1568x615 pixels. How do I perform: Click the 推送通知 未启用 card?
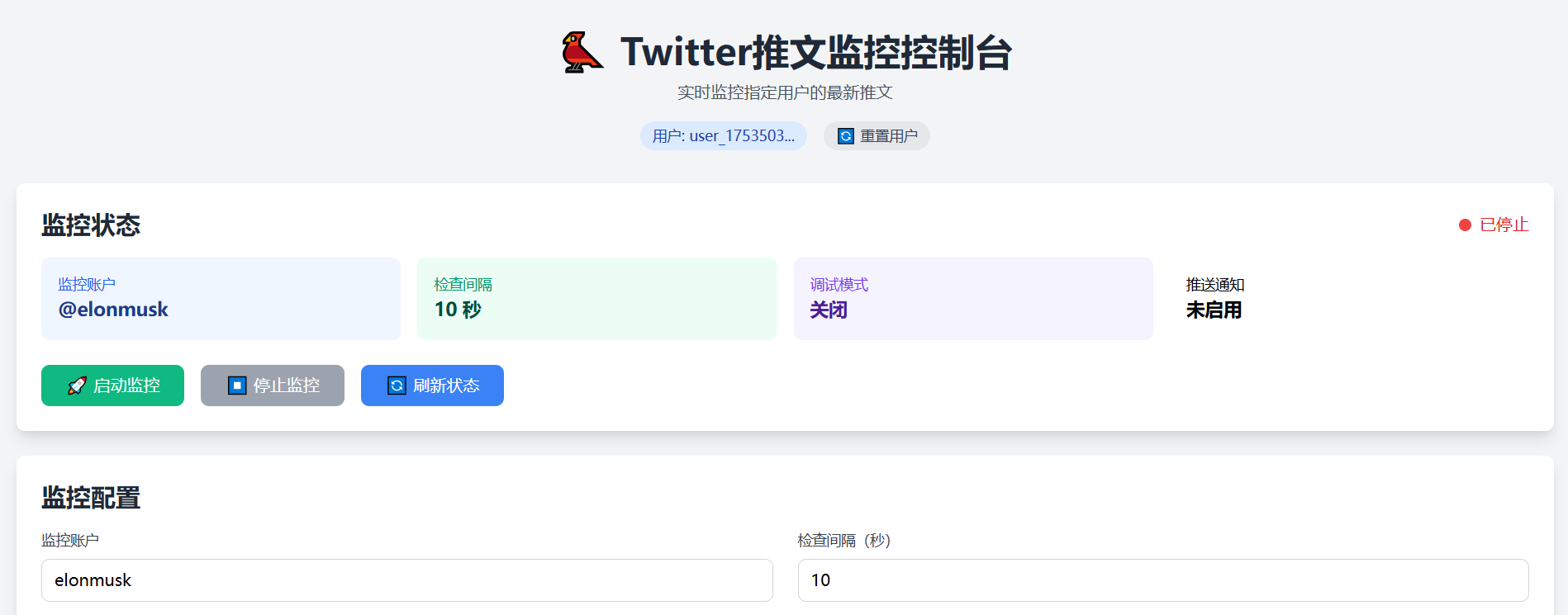[1349, 299]
